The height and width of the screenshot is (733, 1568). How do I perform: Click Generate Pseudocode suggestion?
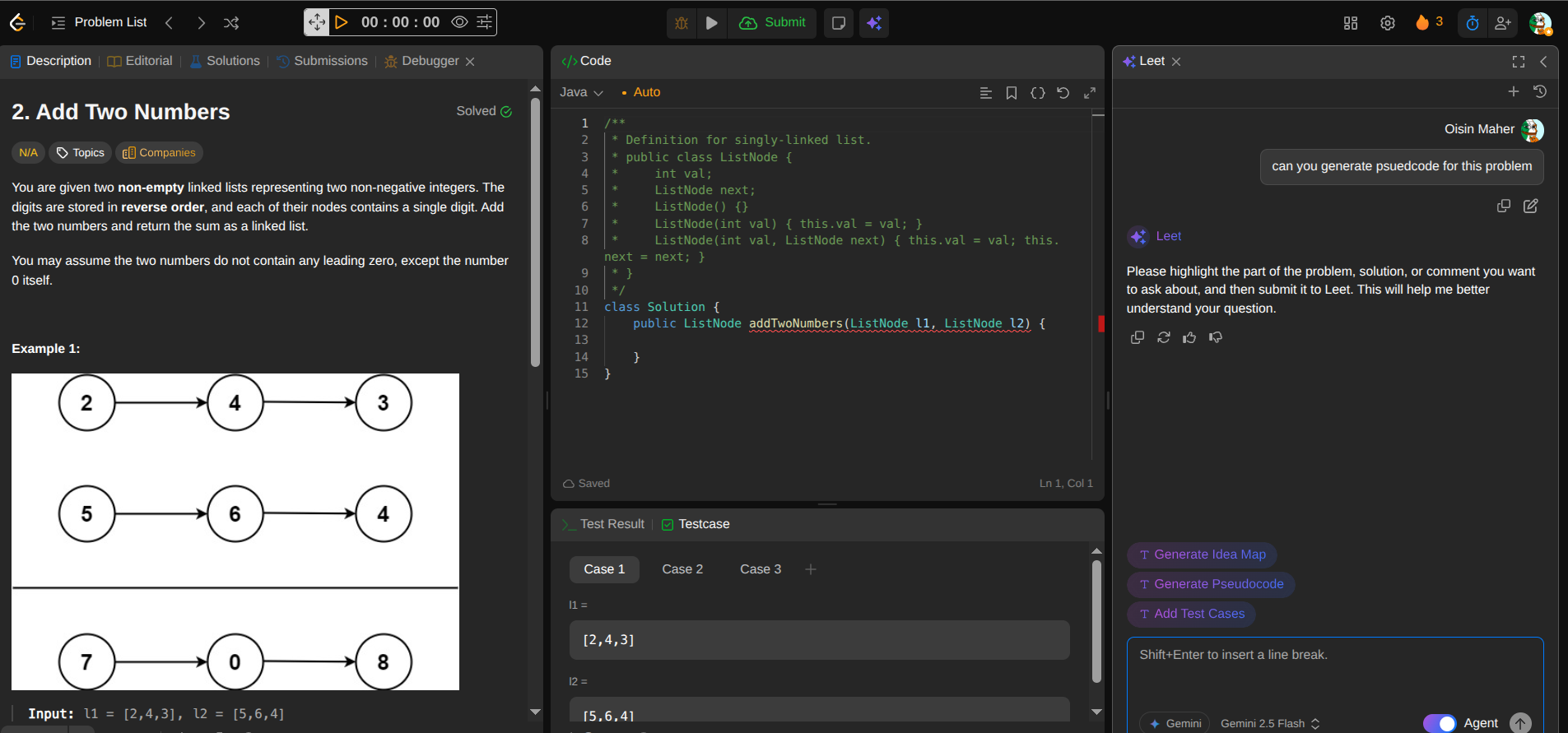pyautogui.click(x=1211, y=584)
